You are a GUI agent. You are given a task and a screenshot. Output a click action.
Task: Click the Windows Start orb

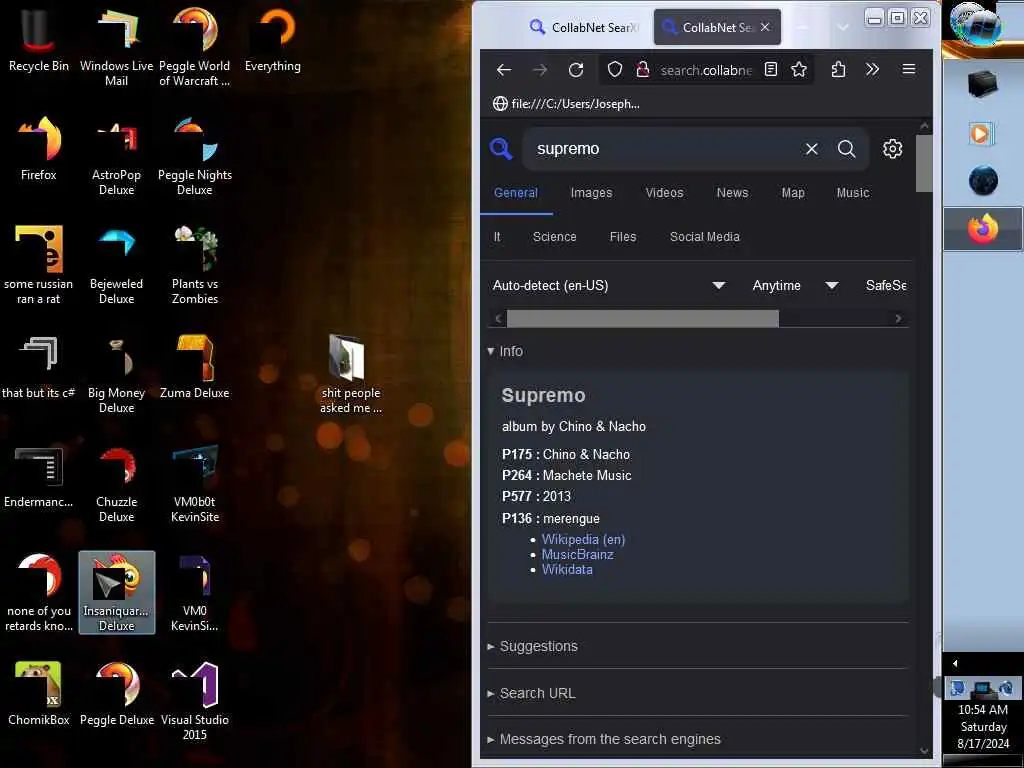tap(976, 25)
